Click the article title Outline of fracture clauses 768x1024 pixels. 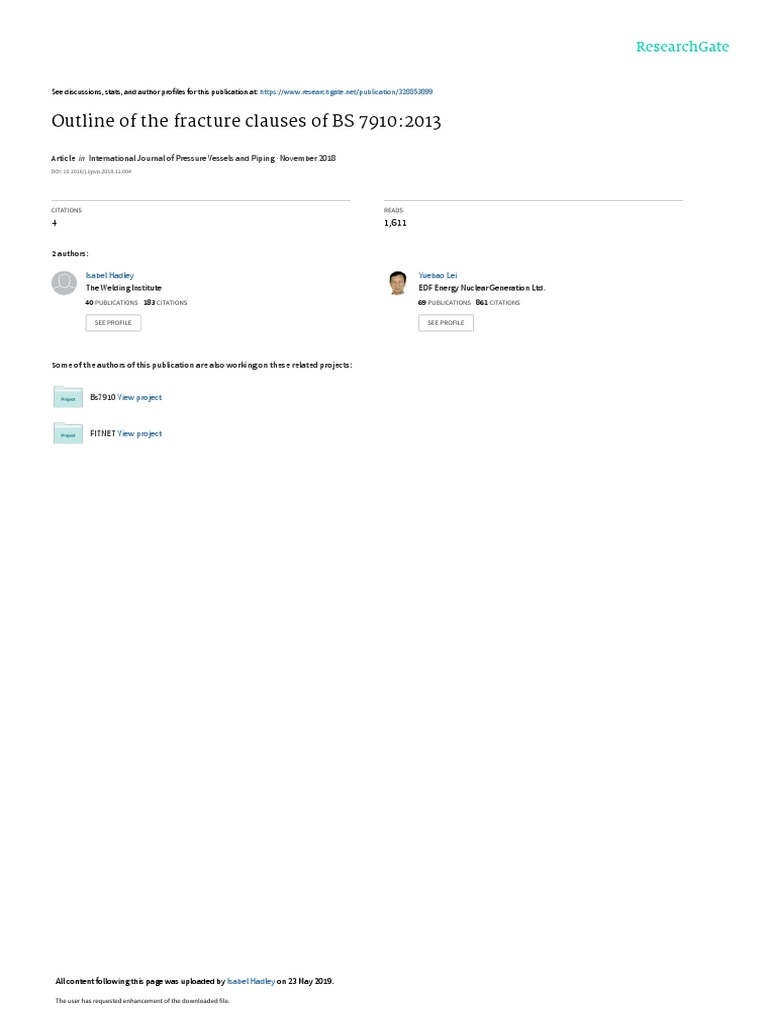click(246, 121)
